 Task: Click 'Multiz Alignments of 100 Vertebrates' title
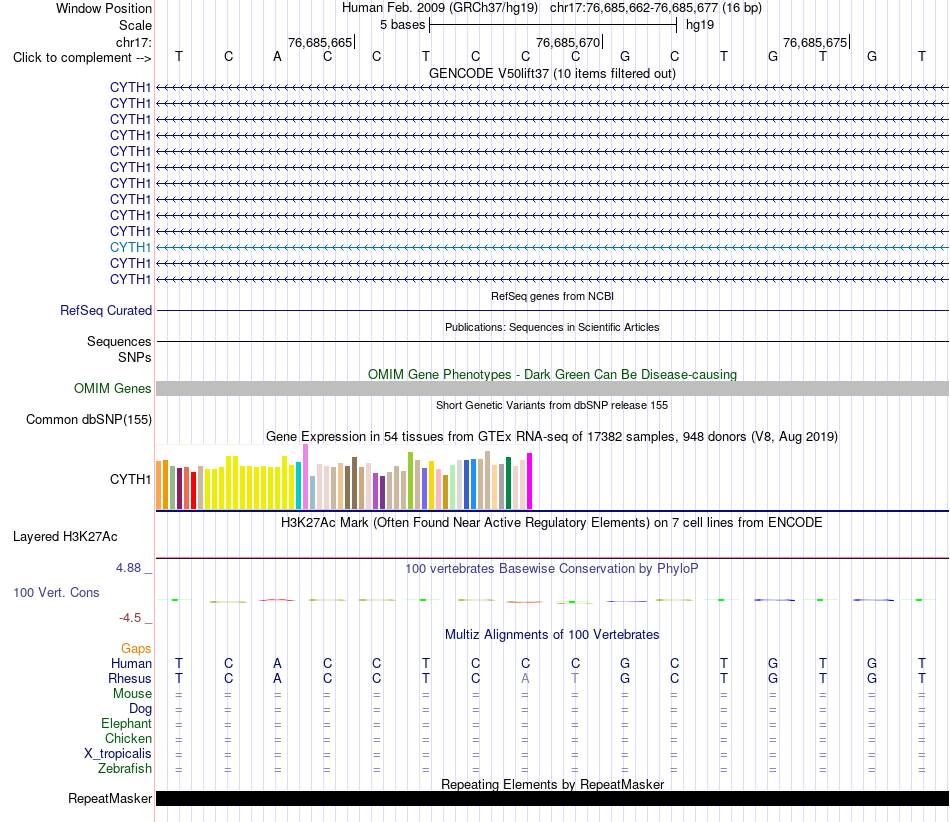(552, 634)
